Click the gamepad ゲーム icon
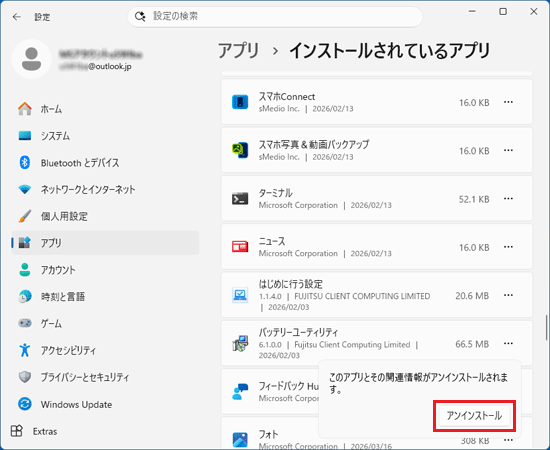The height and width of the screenshot is (450, 550). point(25,323)
